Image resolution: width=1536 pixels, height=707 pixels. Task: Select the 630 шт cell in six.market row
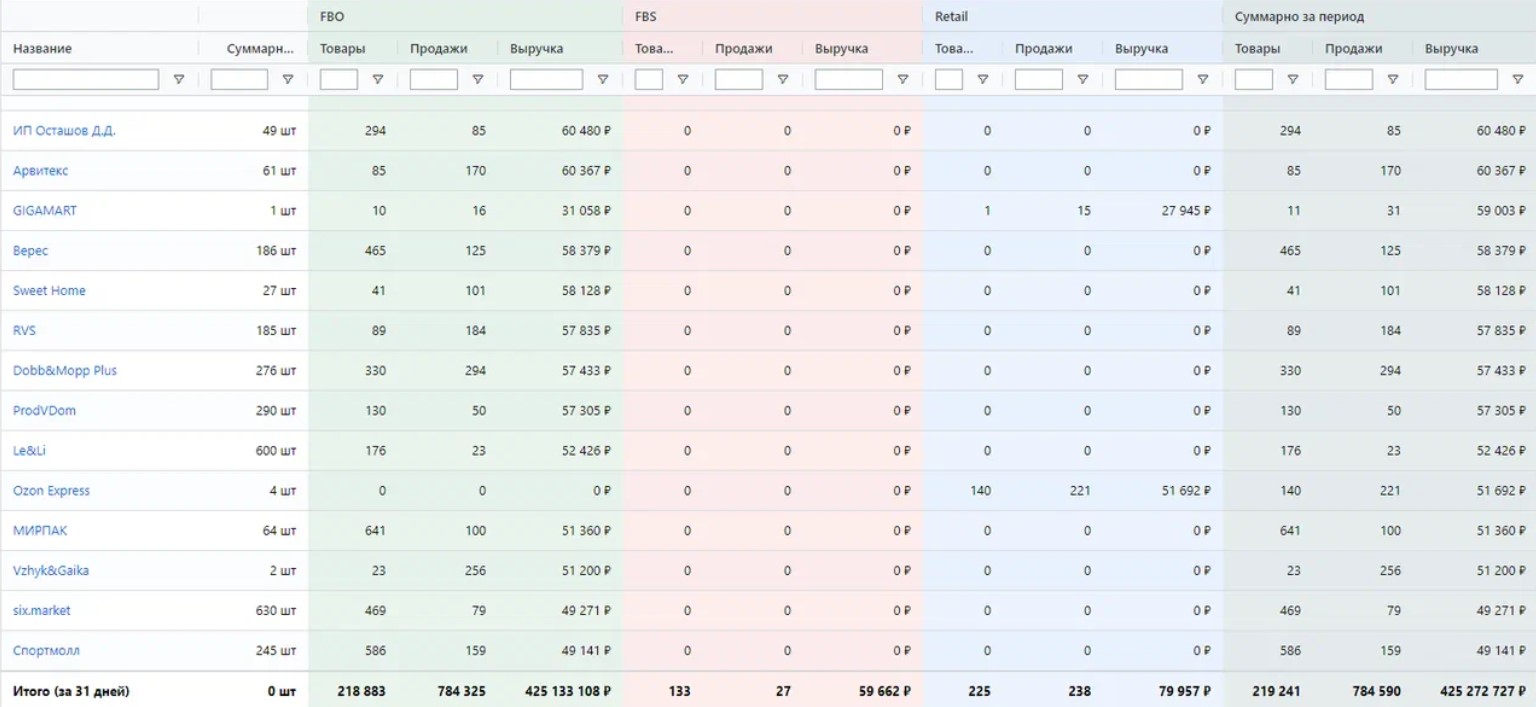coord(276,611)
